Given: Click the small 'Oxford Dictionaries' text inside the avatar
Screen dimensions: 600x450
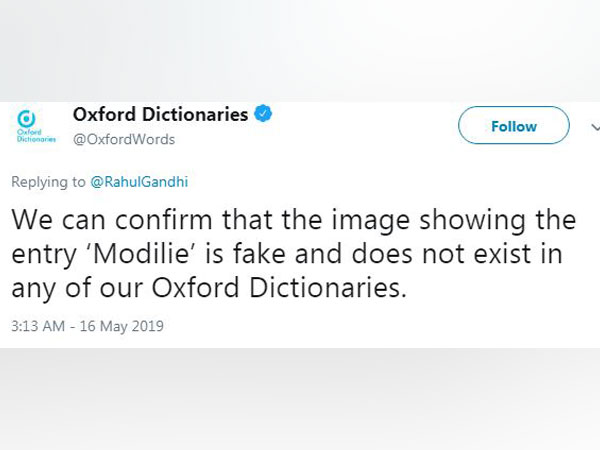Looking at the screenshot, I should click(36, 135).
